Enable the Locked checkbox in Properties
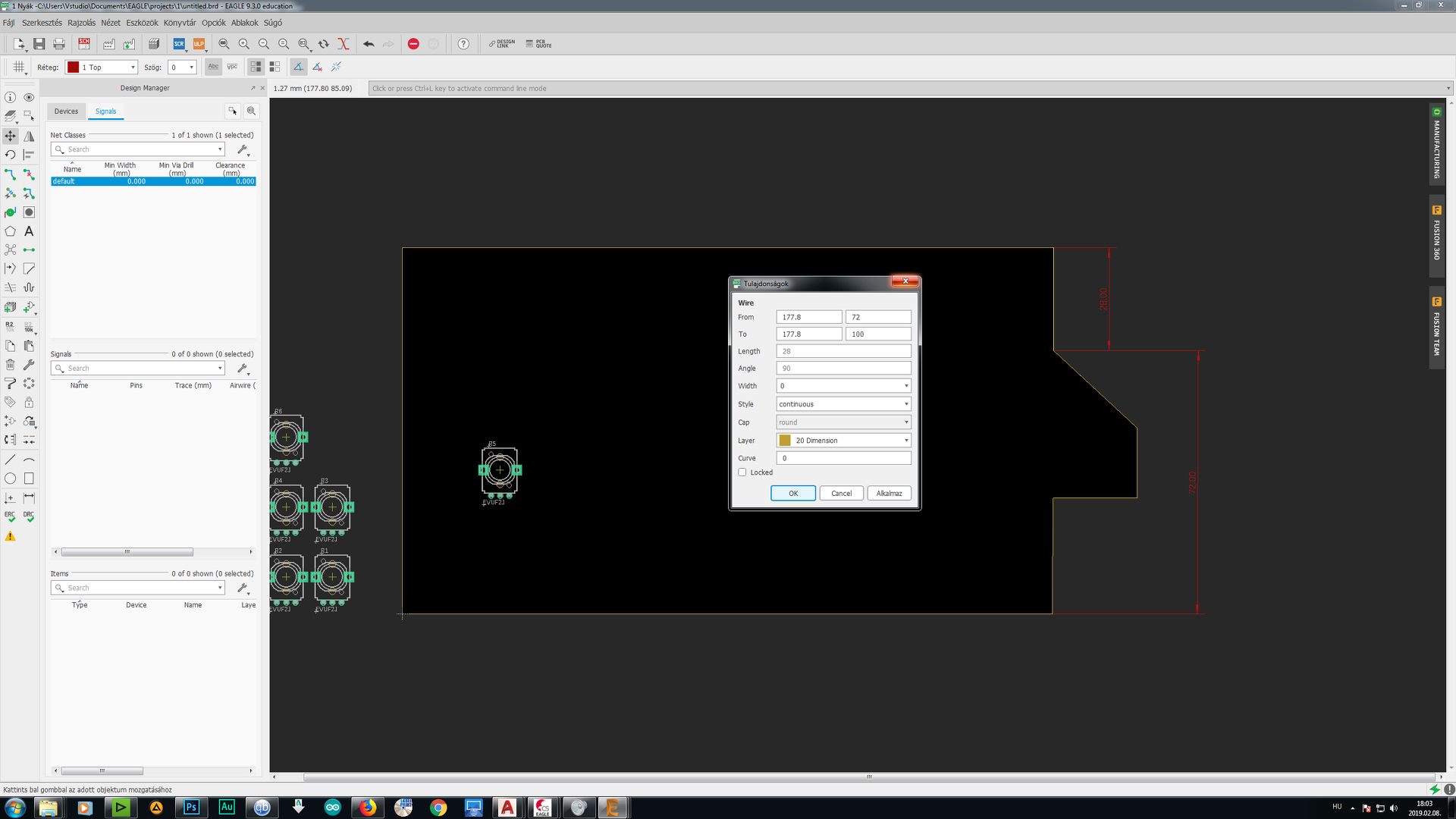 click(742, 472)
